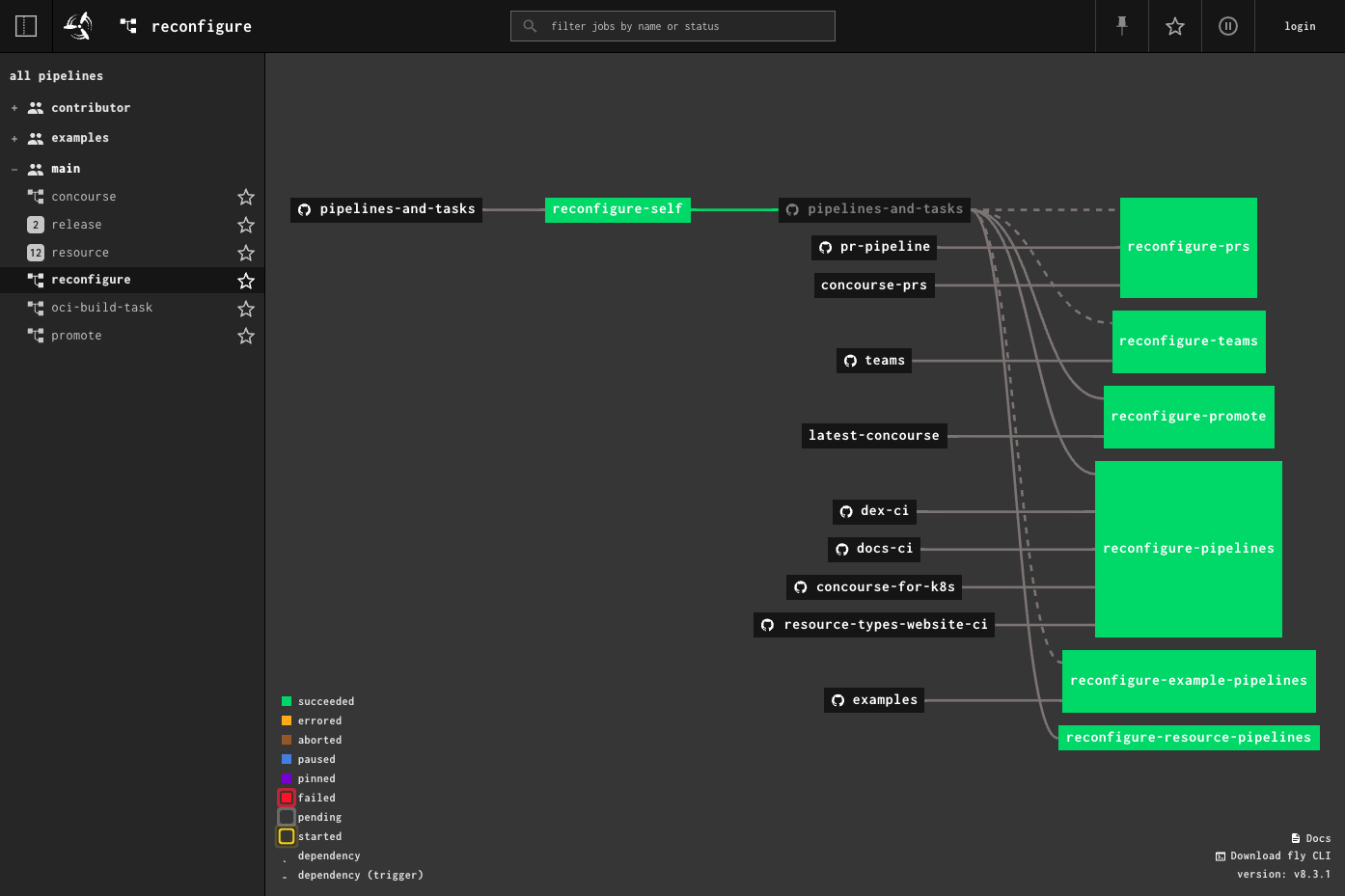This screenshot has height=896, width=1345.
Task: Open the examples git resource
Action: point(874,700)
